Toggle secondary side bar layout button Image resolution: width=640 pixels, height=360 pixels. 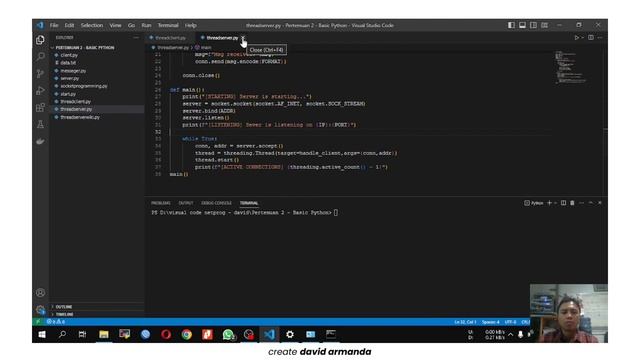tap(533, 25)
